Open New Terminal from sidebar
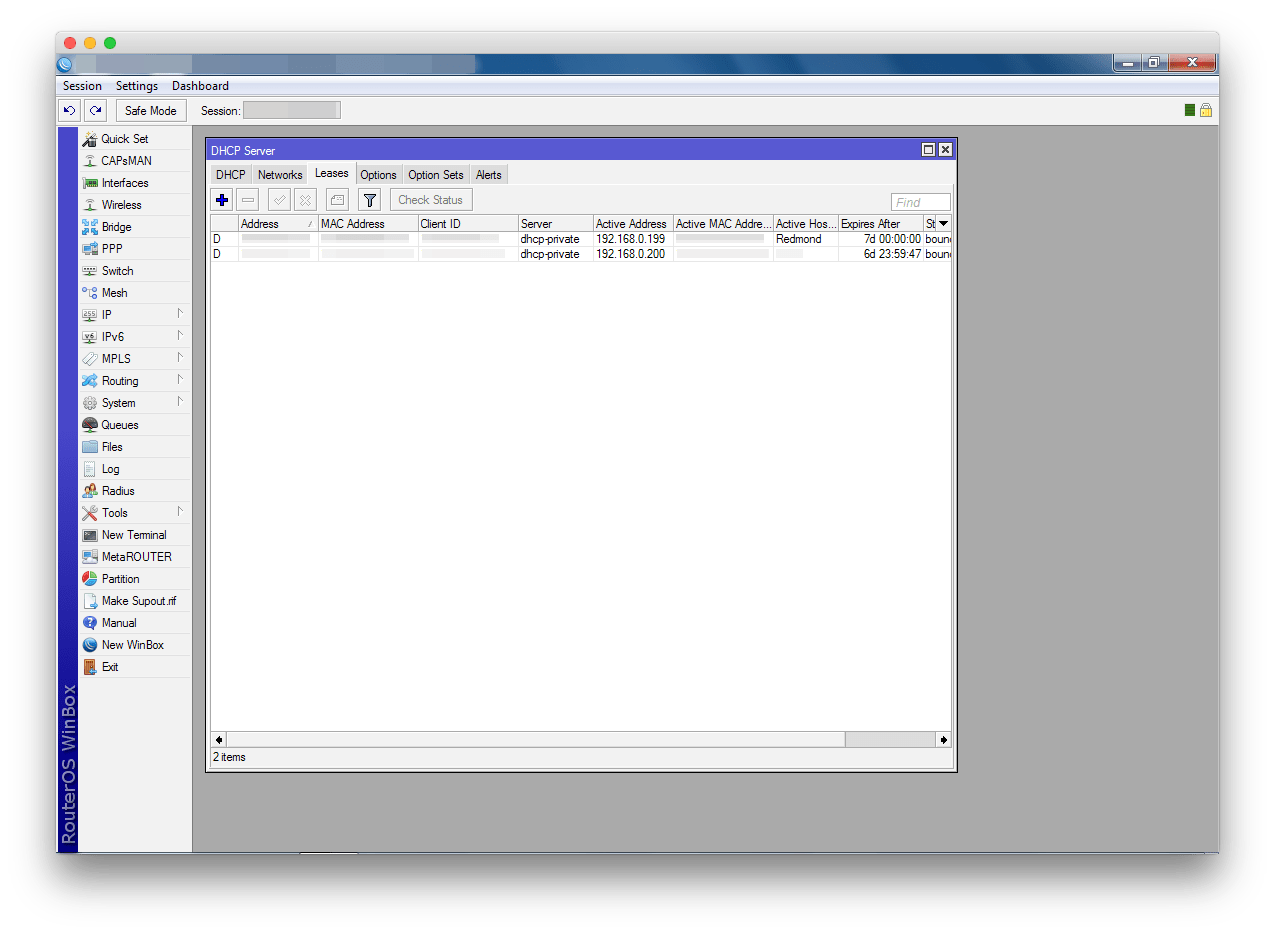Viewport: 1275px width, 934px height. (x=133, y=535)
